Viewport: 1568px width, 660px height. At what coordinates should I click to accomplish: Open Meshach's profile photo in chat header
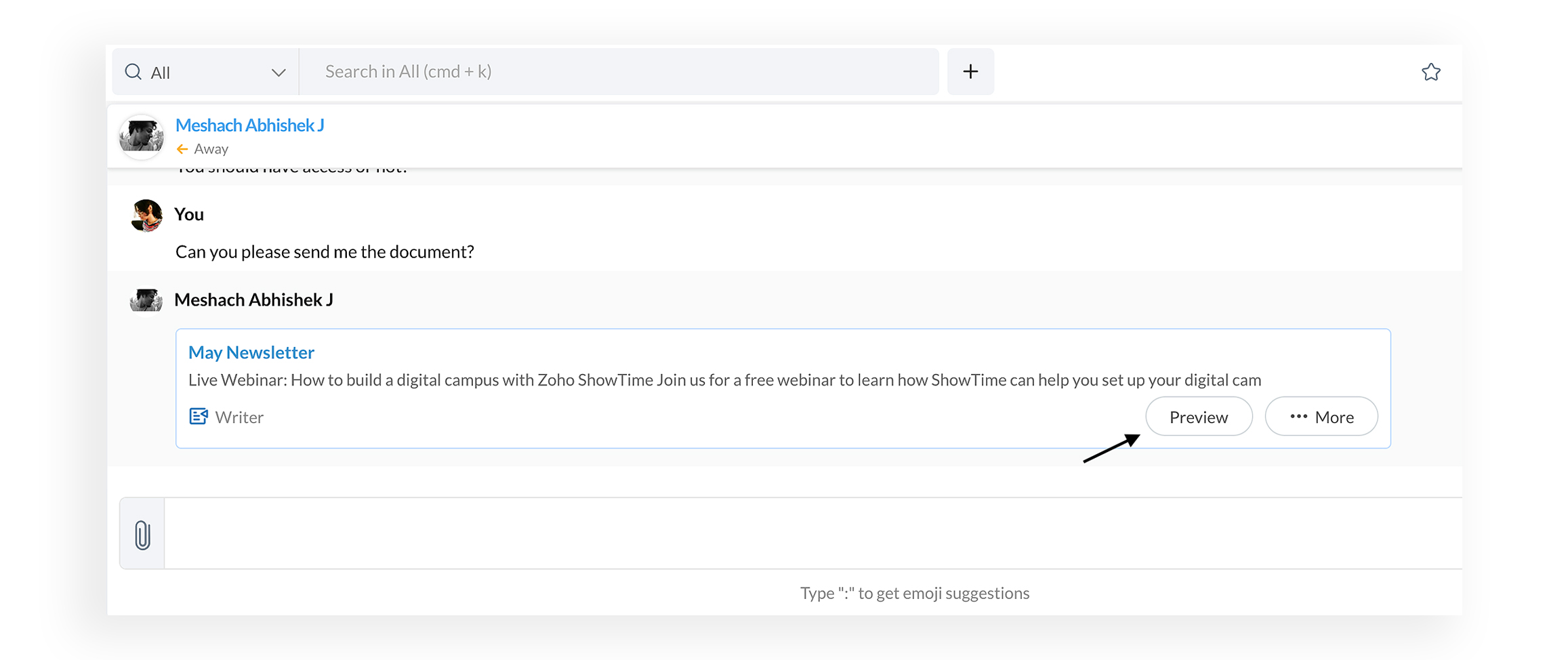click(142, 136)
